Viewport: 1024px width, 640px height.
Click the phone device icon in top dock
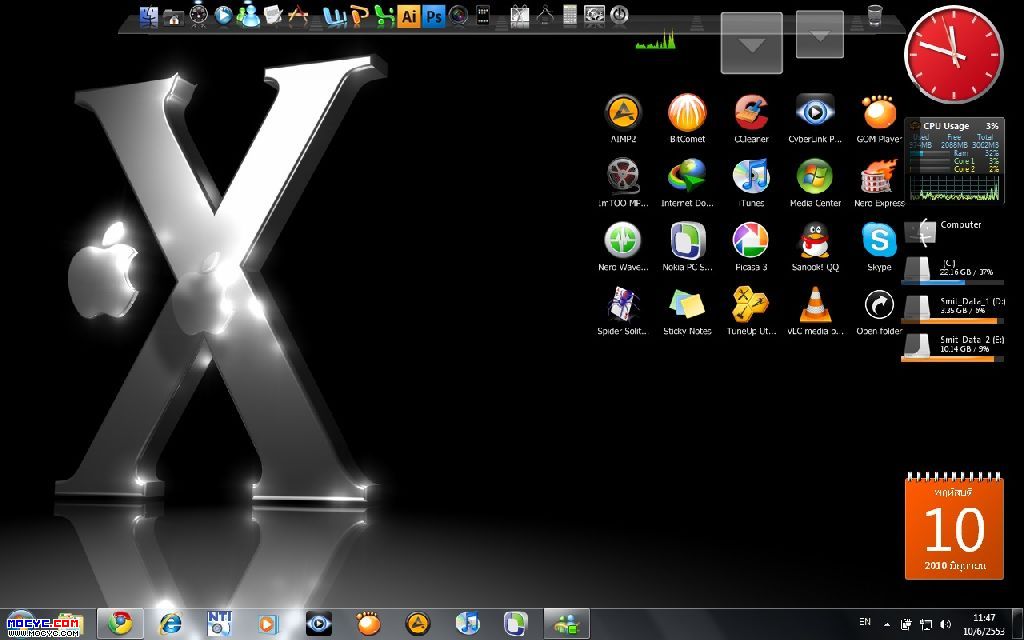click(483, 16)
